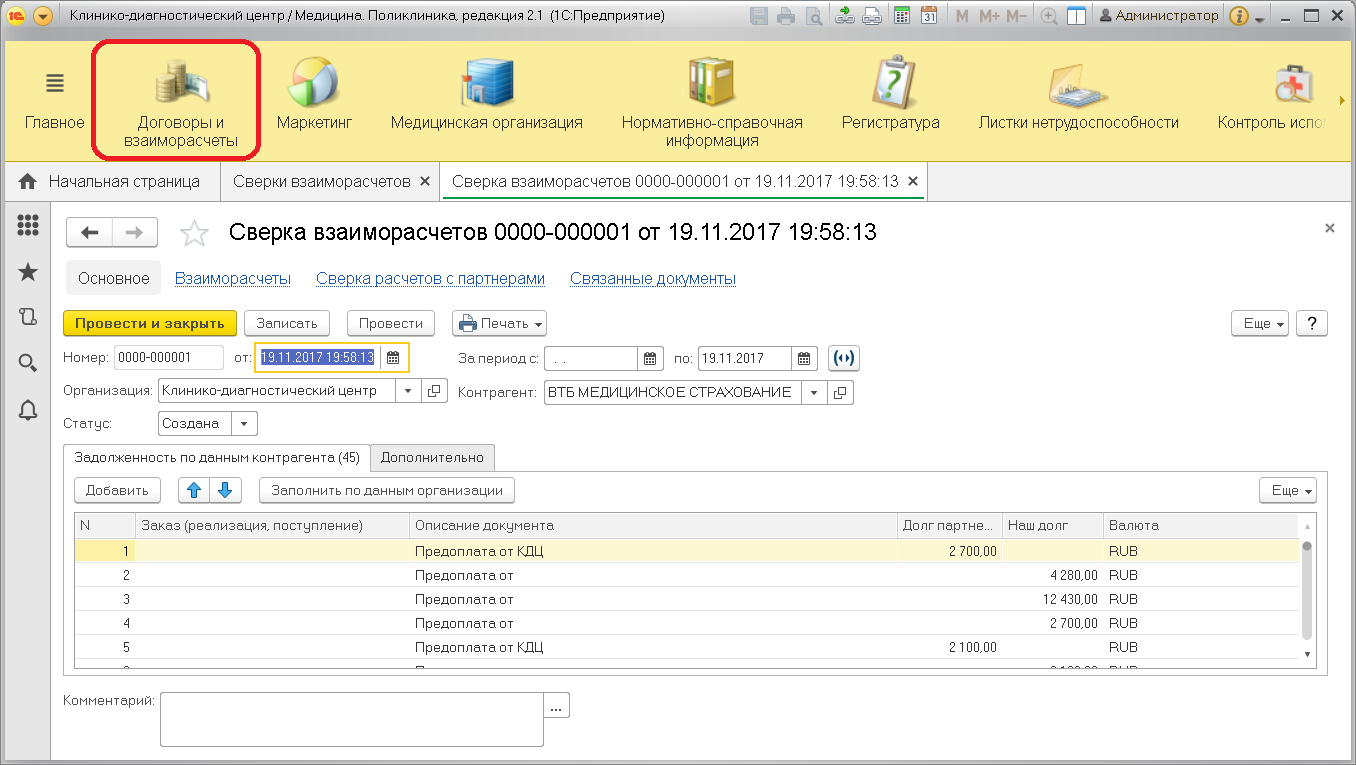1356x765 pixels.
Task: Click the printer icon in title bar
Action: coord(787,16)
